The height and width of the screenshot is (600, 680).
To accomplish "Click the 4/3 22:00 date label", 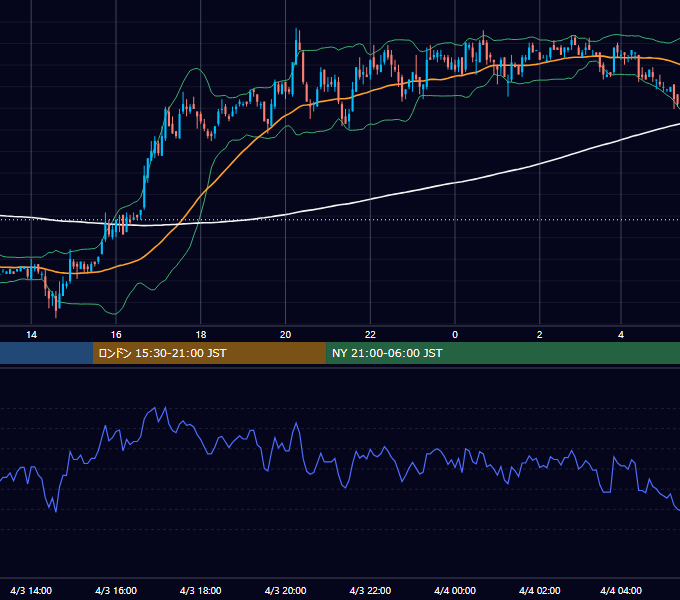I will (370, 590).
